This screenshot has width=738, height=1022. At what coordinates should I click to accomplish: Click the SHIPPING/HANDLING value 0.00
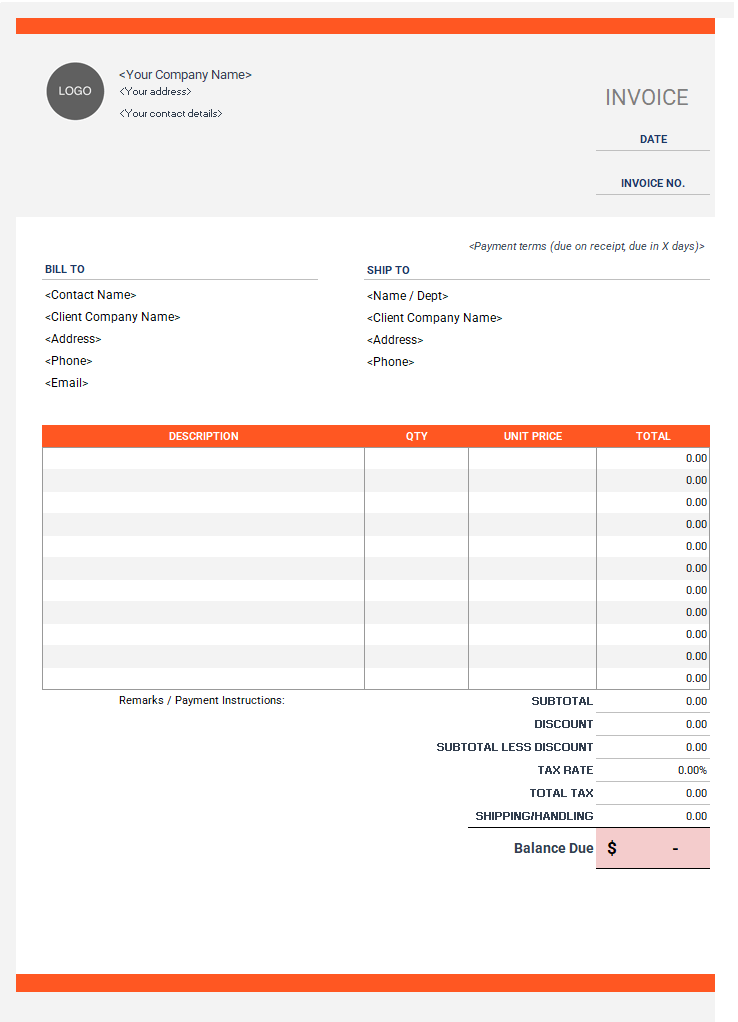point(653,816)
